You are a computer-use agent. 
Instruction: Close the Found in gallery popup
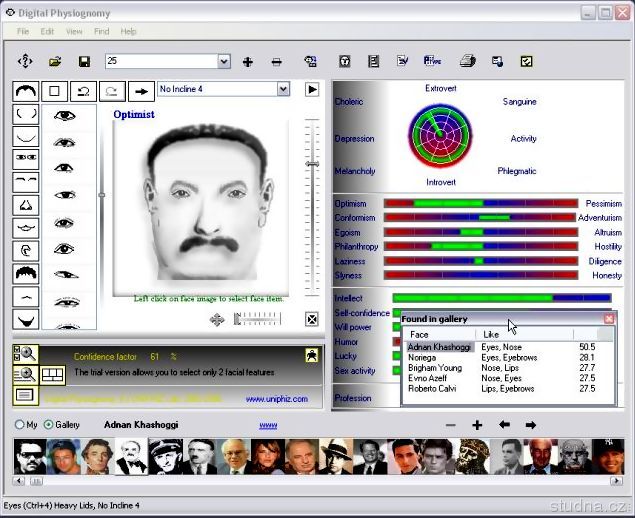coord(609,319)
